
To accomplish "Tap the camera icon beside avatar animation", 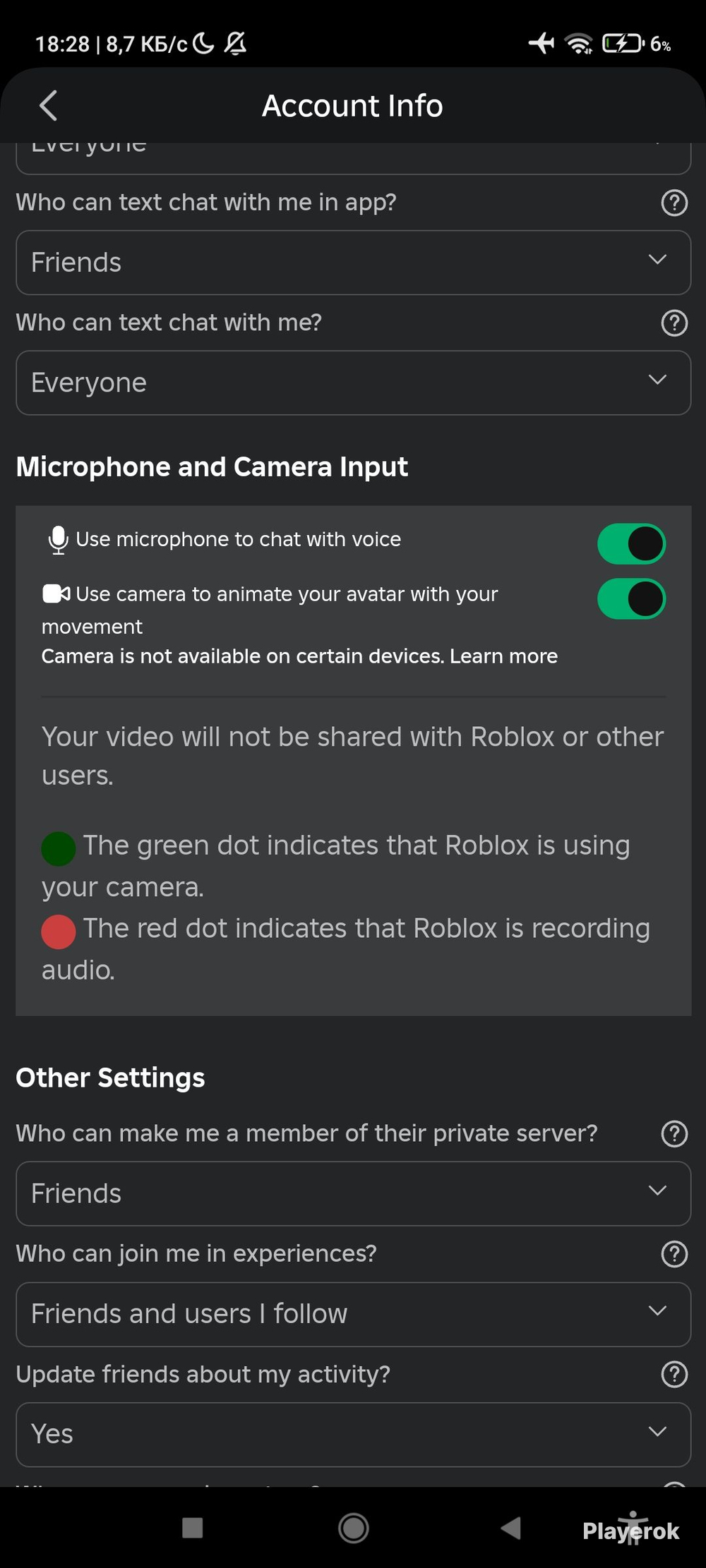I will pyautogui.click(x=56, y=594).
